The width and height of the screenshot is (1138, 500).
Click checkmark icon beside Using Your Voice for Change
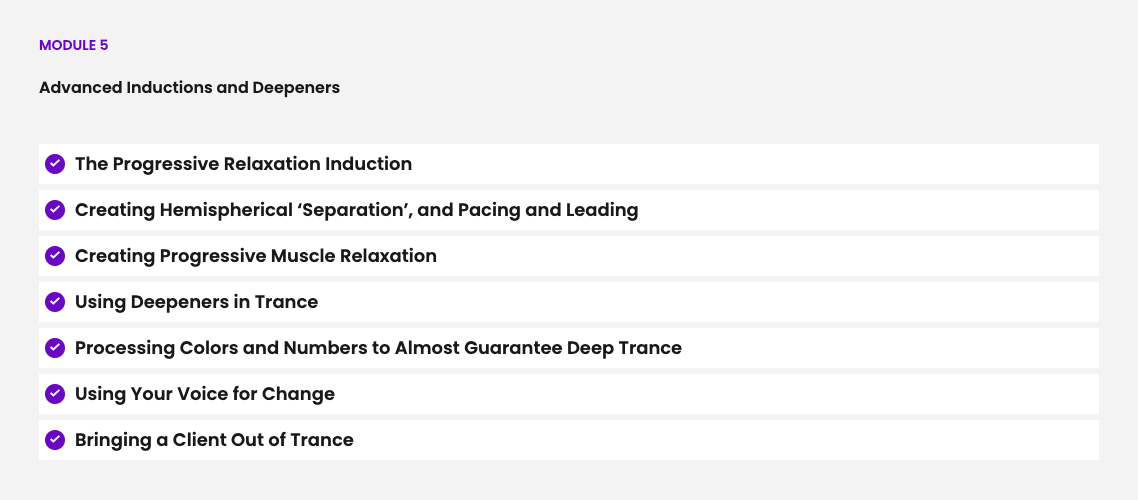55,394
